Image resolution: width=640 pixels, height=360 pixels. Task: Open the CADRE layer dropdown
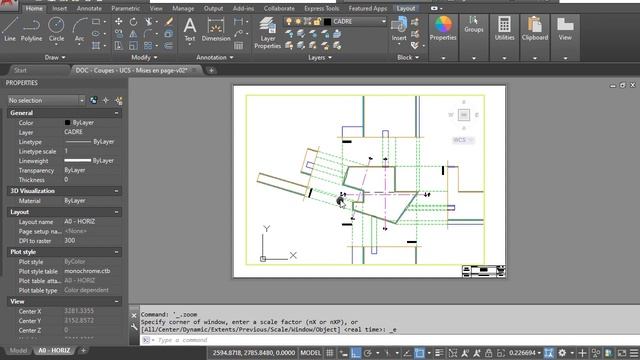coord(383,22)
